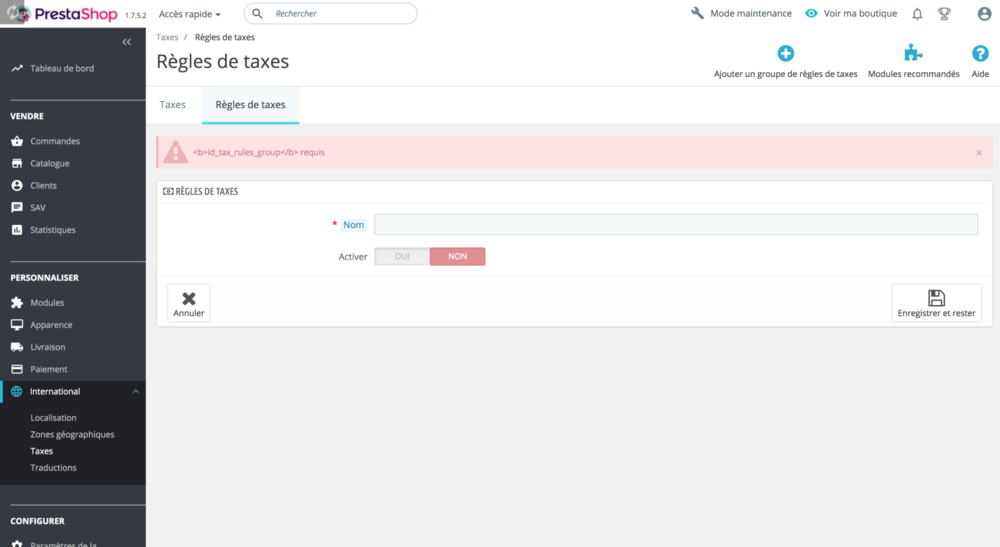
Task: Open Zones géographiques submenu item
Action: click(72, 434)
